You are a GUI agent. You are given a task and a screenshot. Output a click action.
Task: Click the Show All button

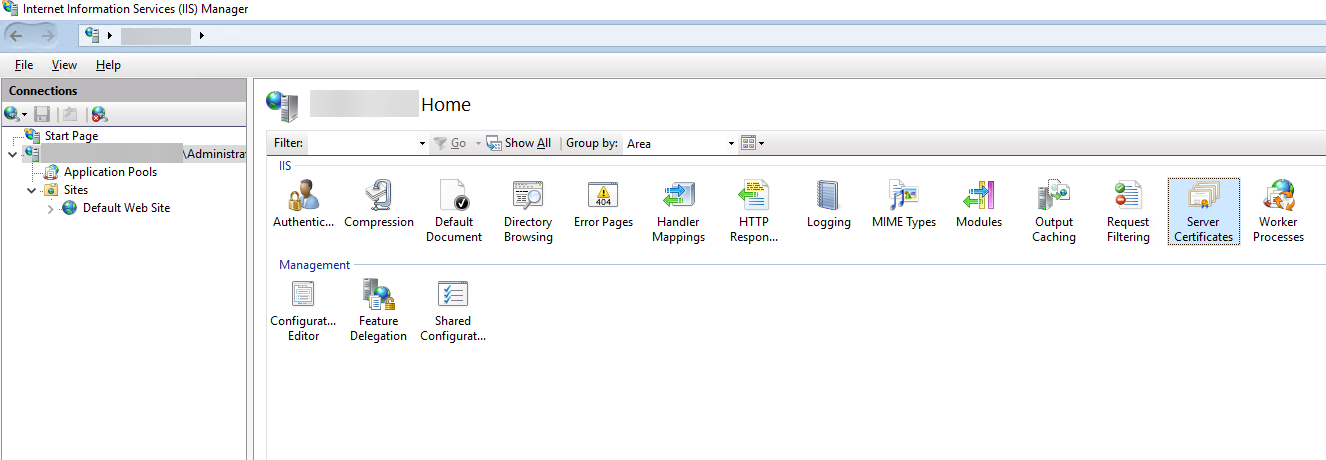coord(519,143)
